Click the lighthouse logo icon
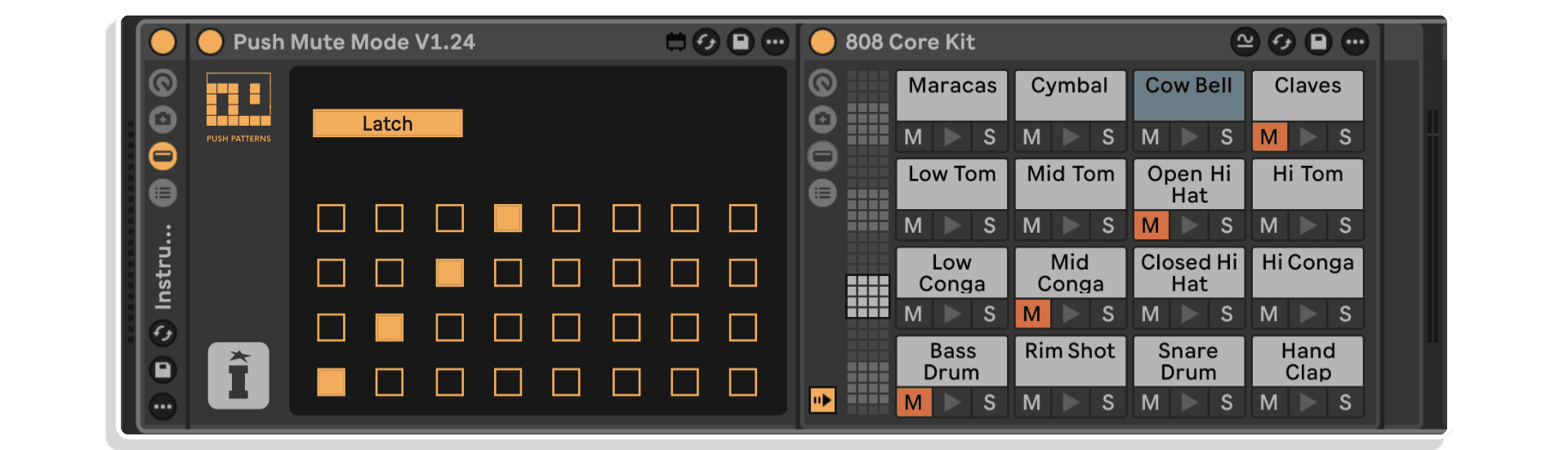The height and width of the screenshot is (450, 1568). (x=238, y=376)
